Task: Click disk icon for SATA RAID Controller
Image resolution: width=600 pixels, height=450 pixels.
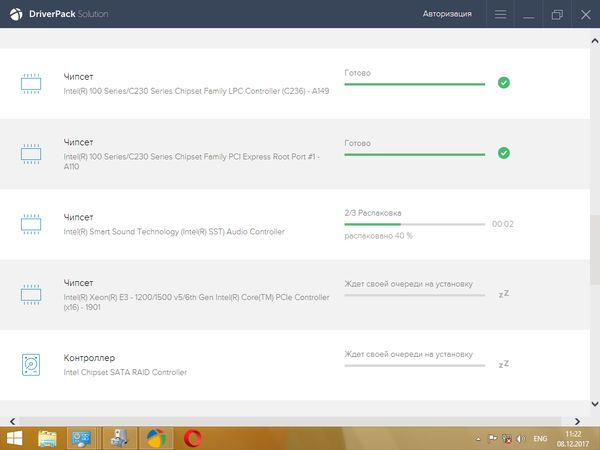Action: [x=31, y=364]
